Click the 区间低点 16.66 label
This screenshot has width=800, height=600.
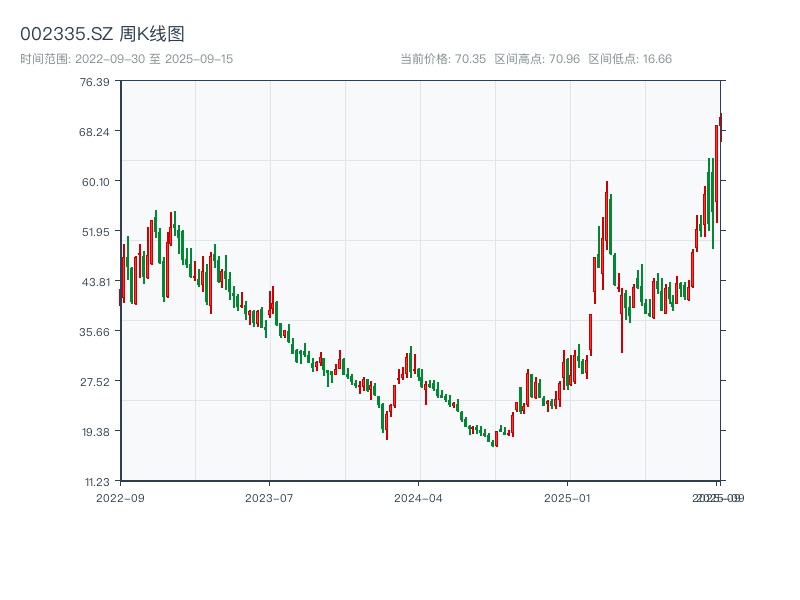tap(630, 59)
